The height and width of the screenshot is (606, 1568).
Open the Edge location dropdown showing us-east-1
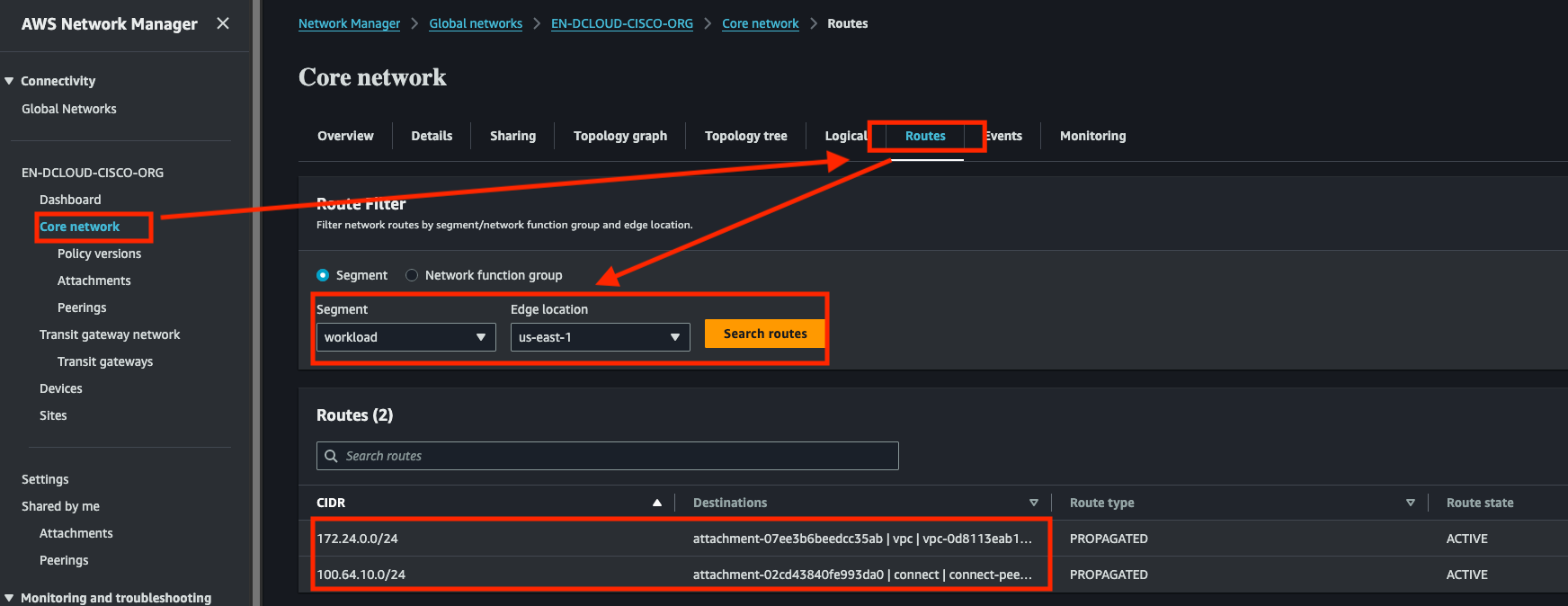[600, 337]
